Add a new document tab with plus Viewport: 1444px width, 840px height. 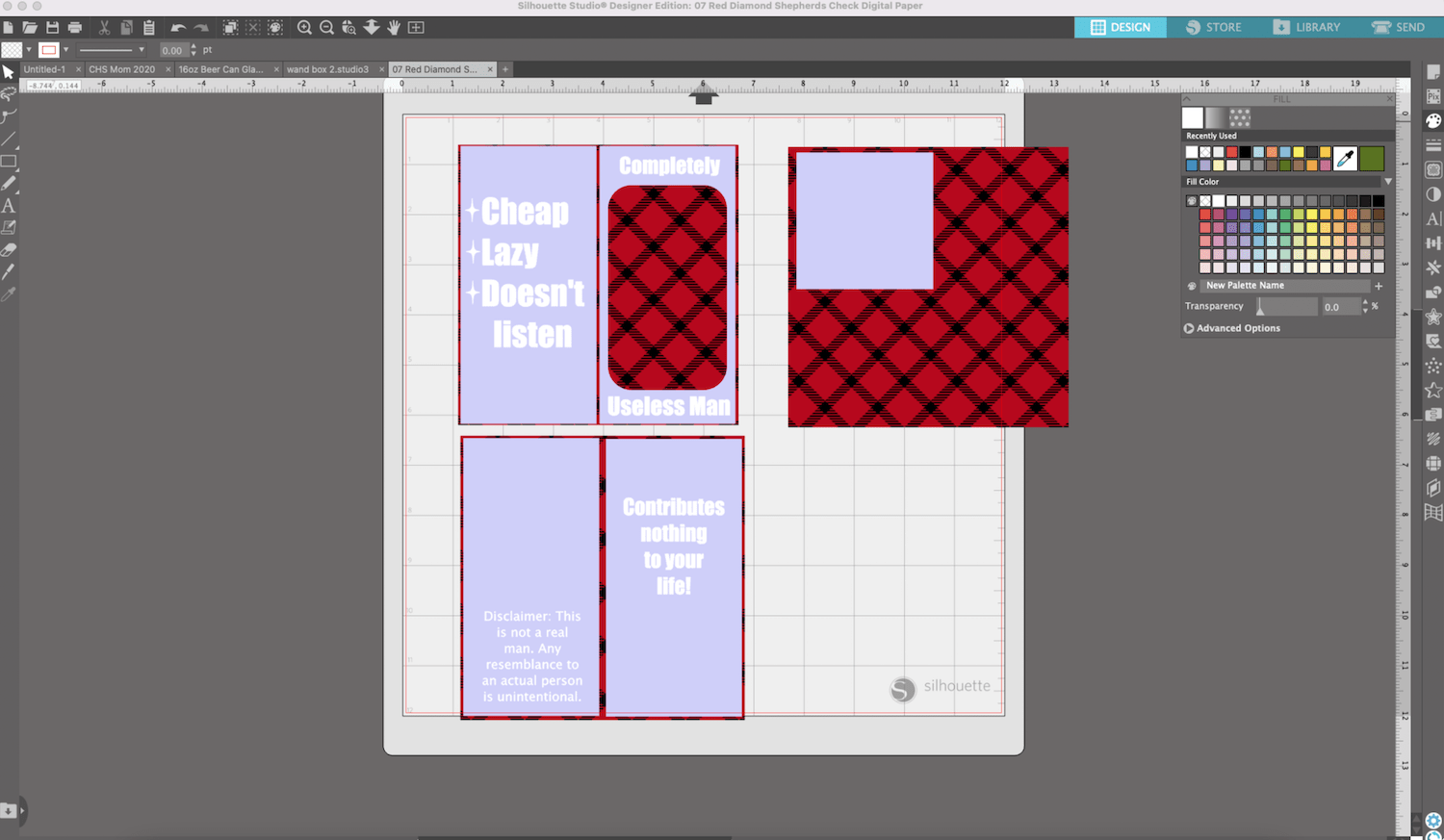coord(505,69)
